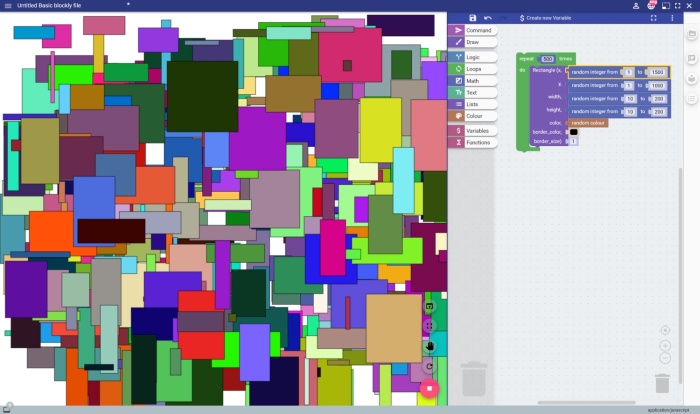This screenshot has width=700, height=414.
Task: Enter app fullscreen from the title bar
Action: [x=678, y=6]
